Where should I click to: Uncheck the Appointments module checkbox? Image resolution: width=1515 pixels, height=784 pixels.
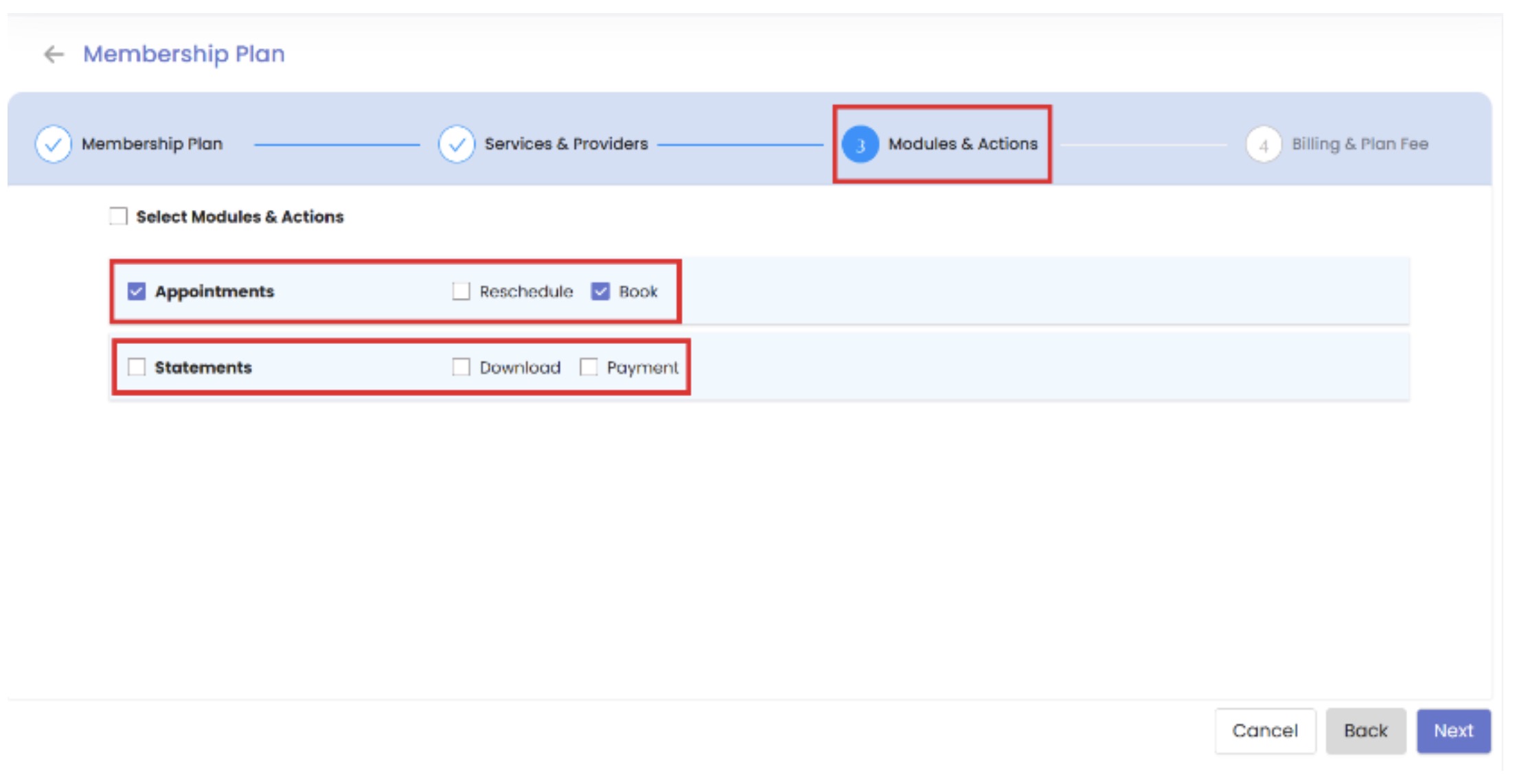click(137, 291)
